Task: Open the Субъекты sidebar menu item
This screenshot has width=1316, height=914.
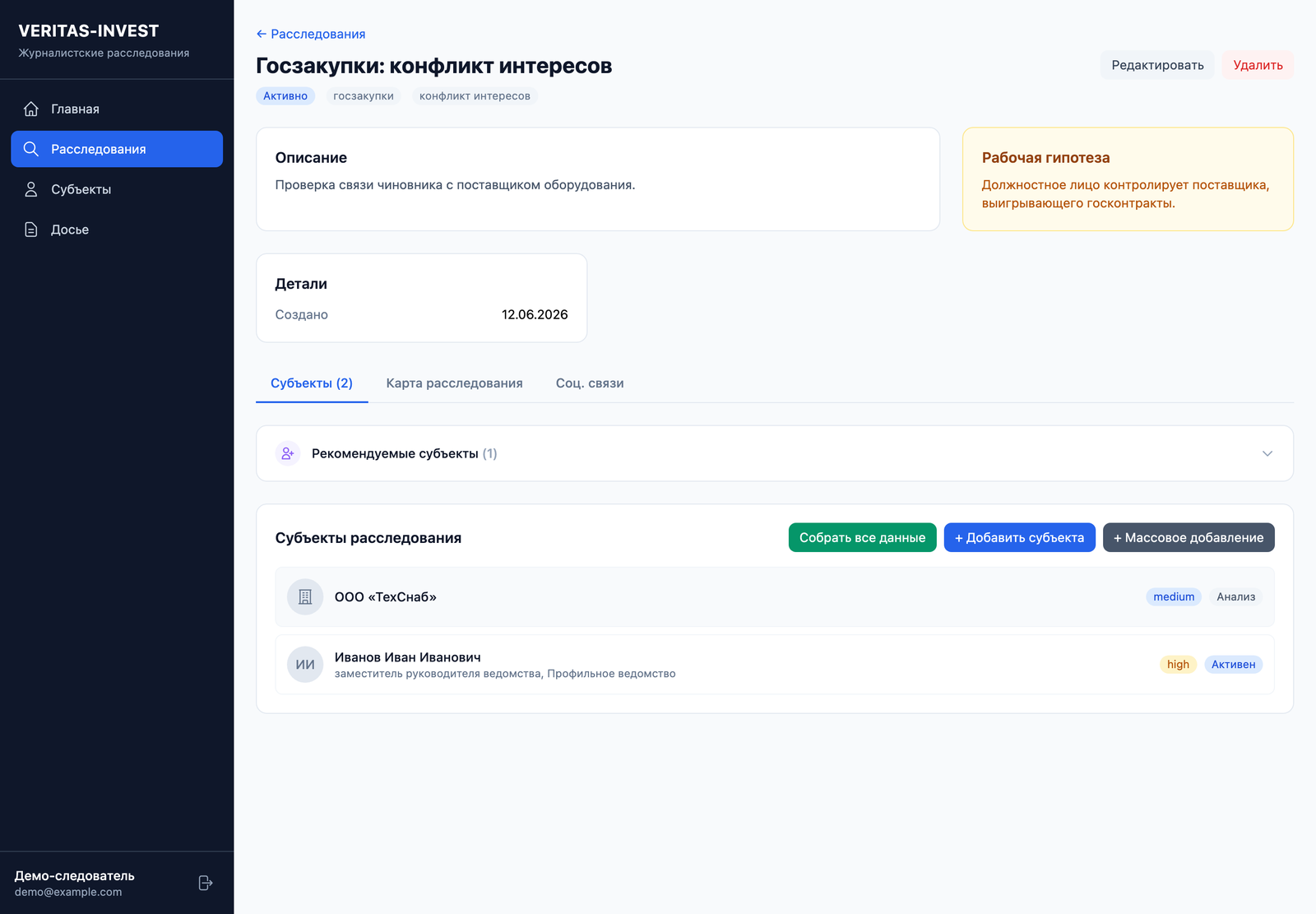Action: (x=117, y=189)
